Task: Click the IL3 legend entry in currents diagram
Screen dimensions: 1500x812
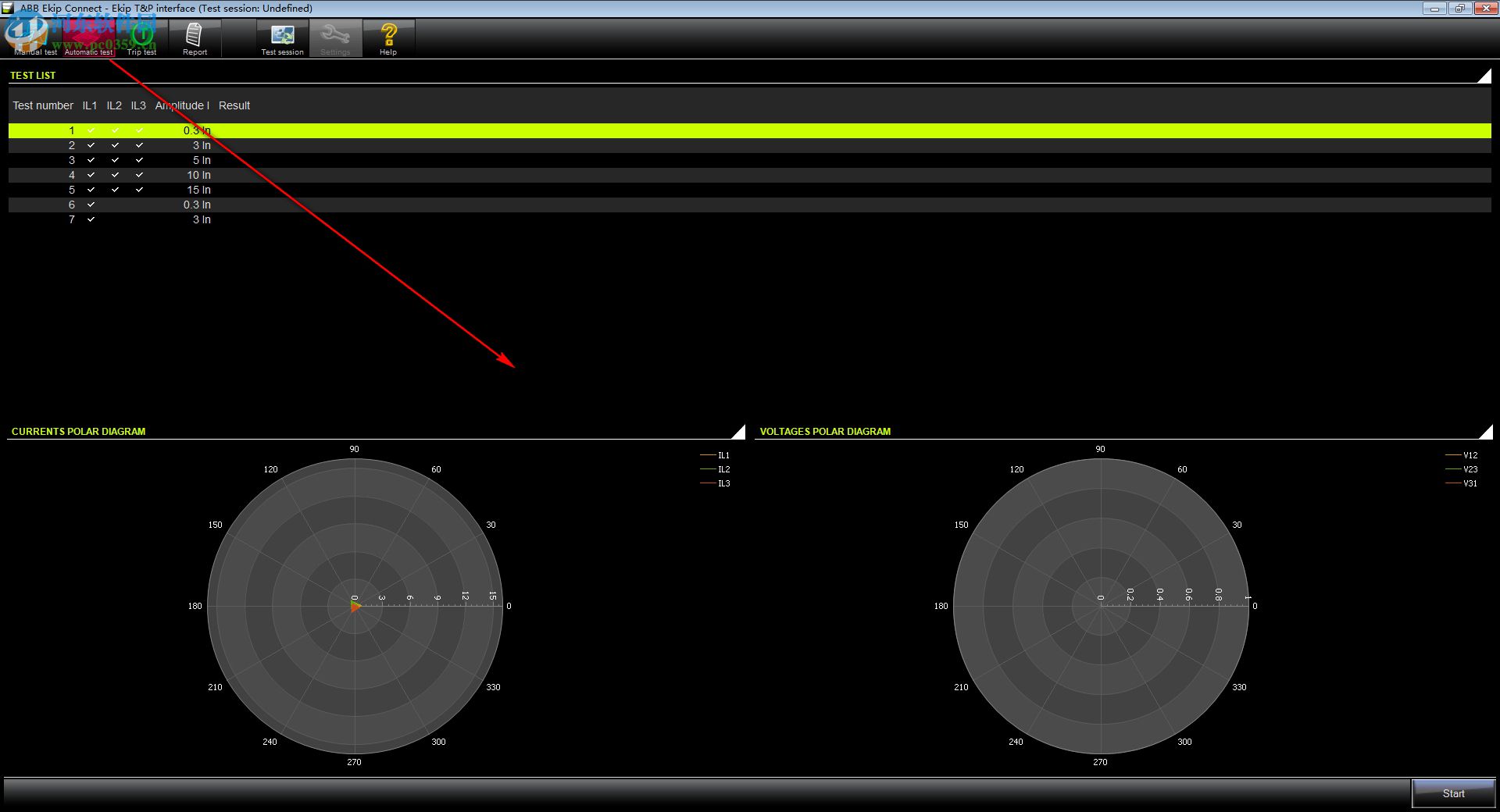Action: click(x=715, y=483)
